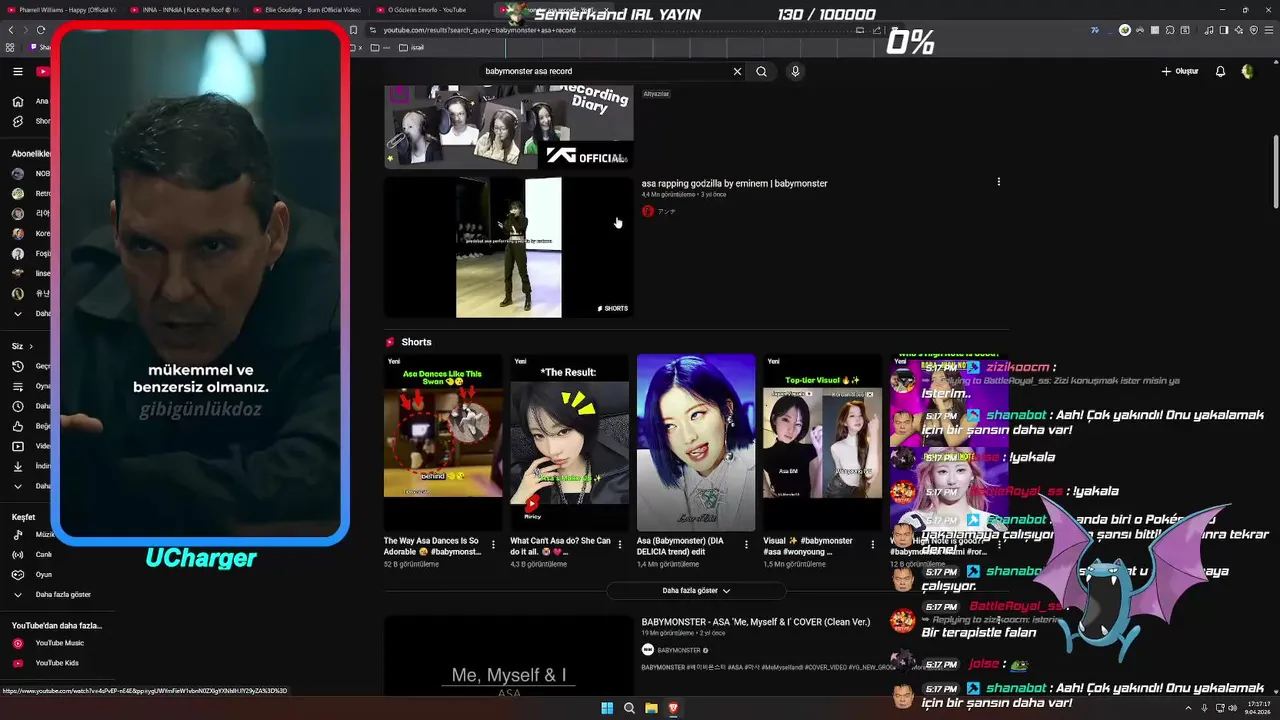Play The Way Asa Dances short thumbnail
This screenshot has height=720, width=1280.
pos(443,442)
